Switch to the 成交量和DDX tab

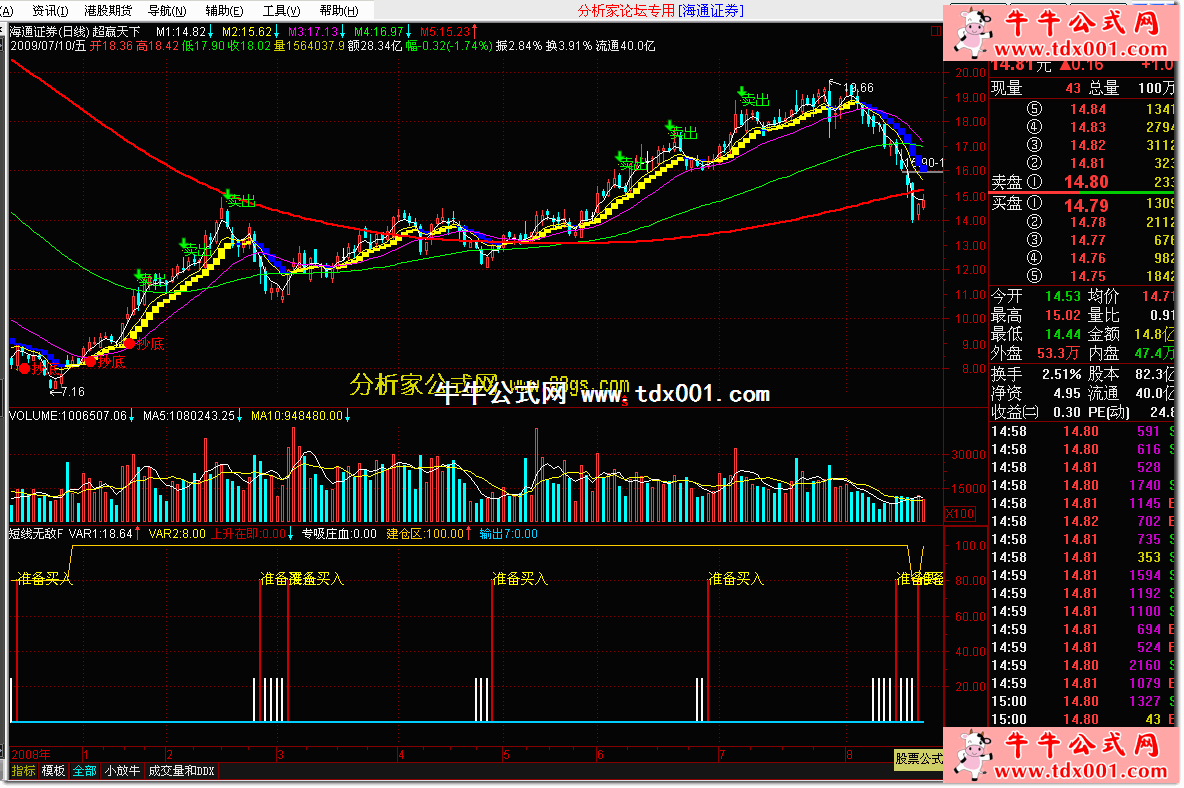coord(181,771)
